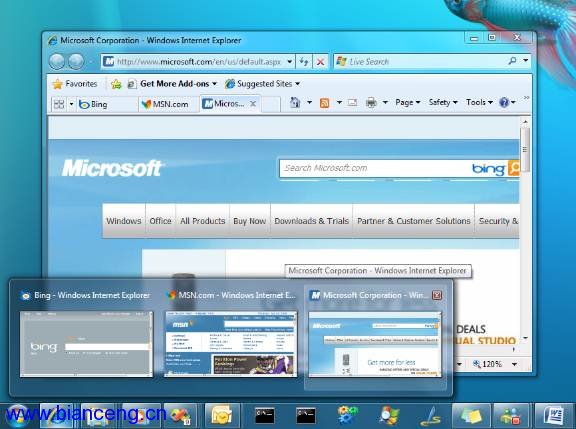Click the Windows navigation link
The height and width of the screenshot is (429, 576).
pos(123,221)
